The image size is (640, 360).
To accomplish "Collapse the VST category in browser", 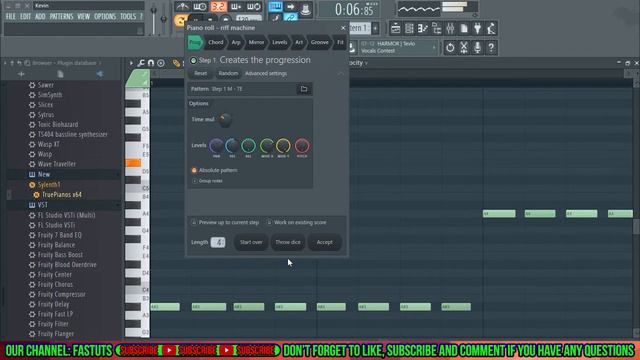I will pos(118,205).
